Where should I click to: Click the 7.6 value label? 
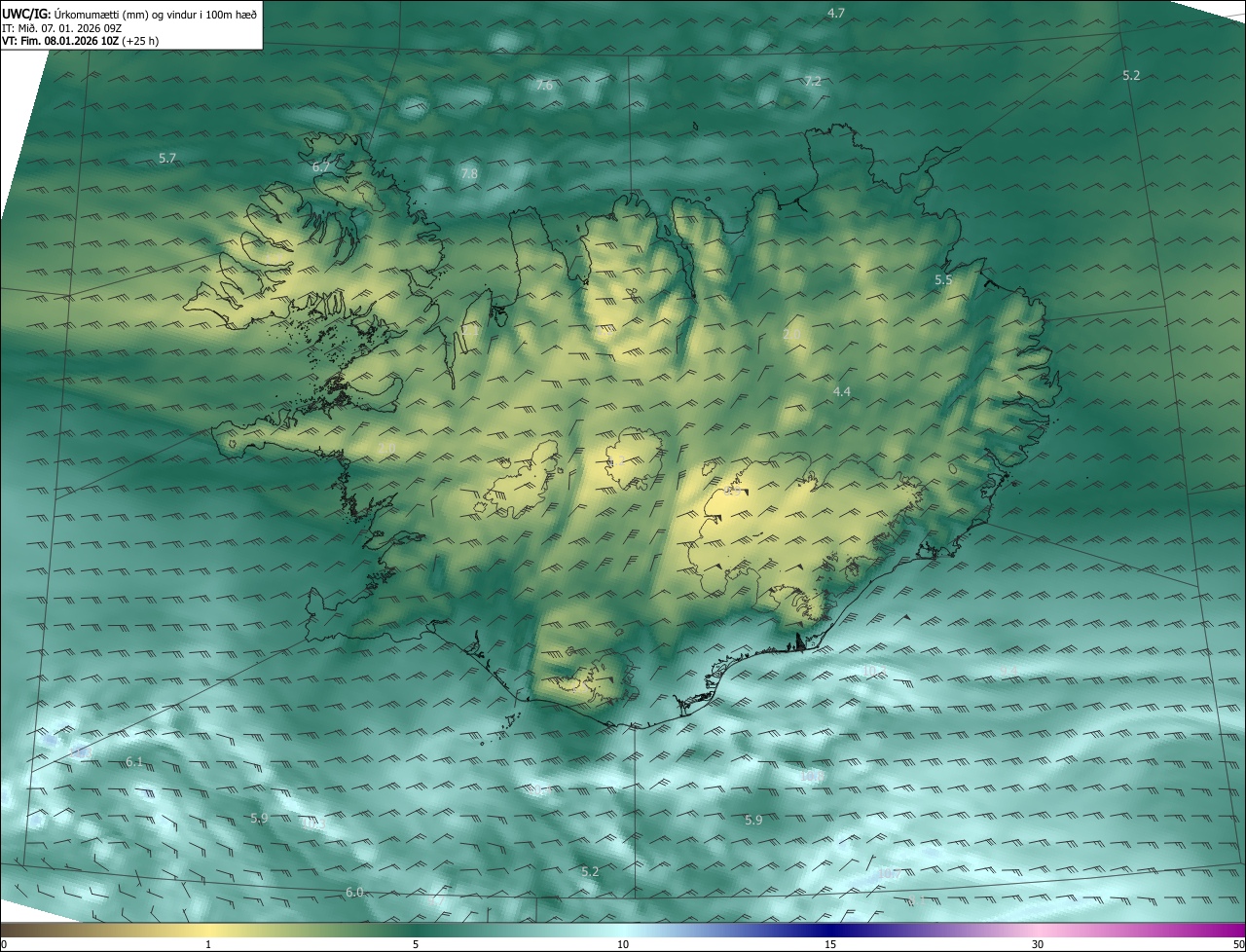(544, 85)
